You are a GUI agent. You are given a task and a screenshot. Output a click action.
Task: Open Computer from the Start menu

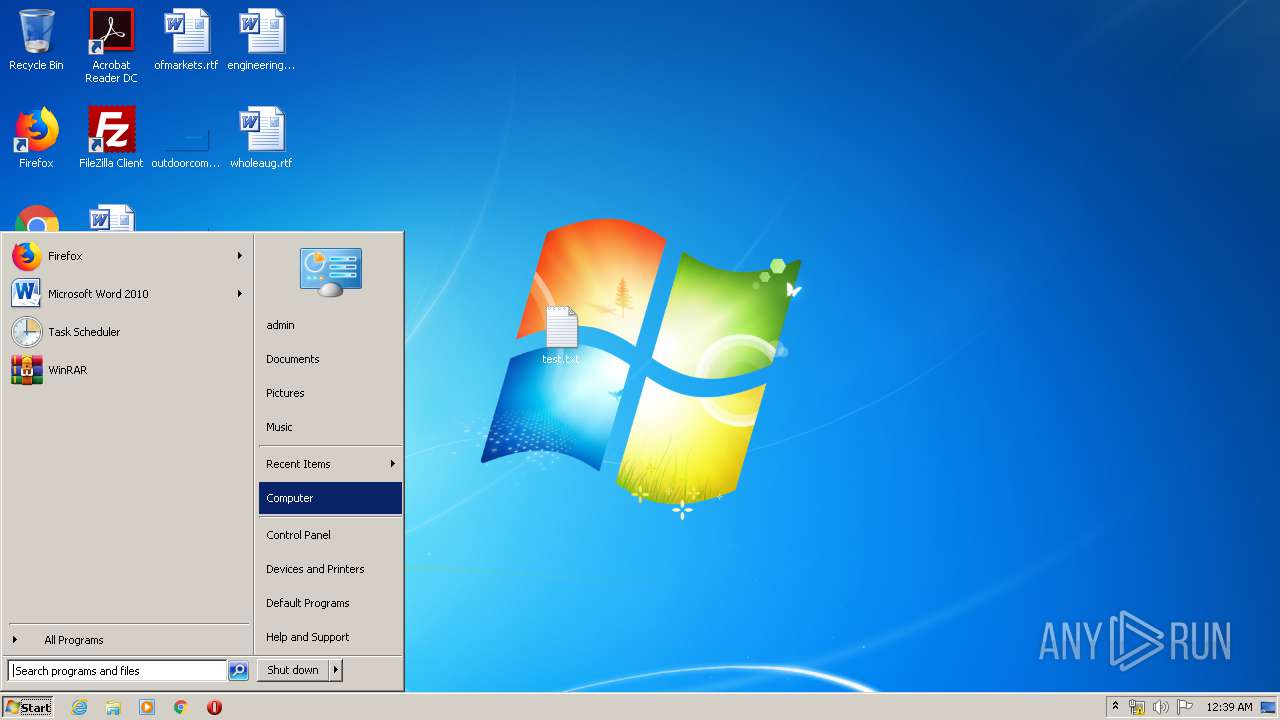coord(330,498)
